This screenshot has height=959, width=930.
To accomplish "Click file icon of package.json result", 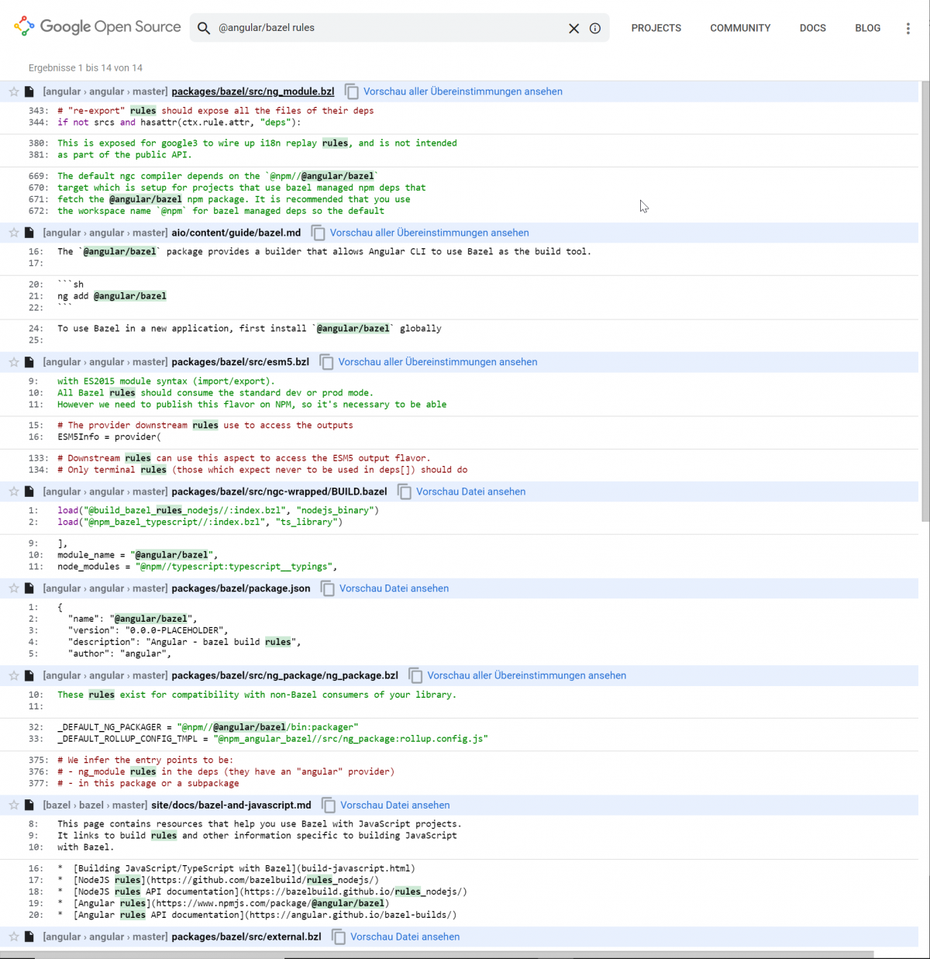I will [29, 588].
